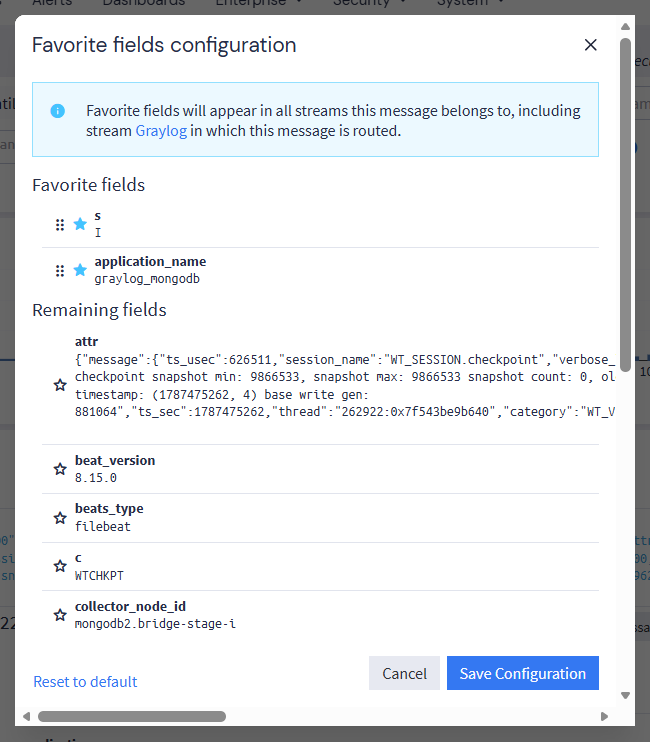The height and width of the screenshot is (742, 650).
Task: Select the application_name field label
Action: click(150, 261)
